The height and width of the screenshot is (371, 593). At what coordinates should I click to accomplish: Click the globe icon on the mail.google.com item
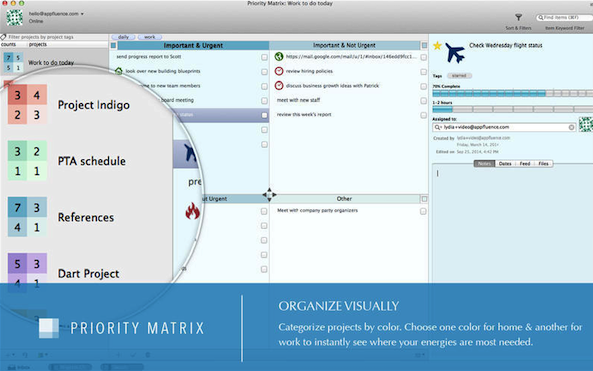(279, 57)
